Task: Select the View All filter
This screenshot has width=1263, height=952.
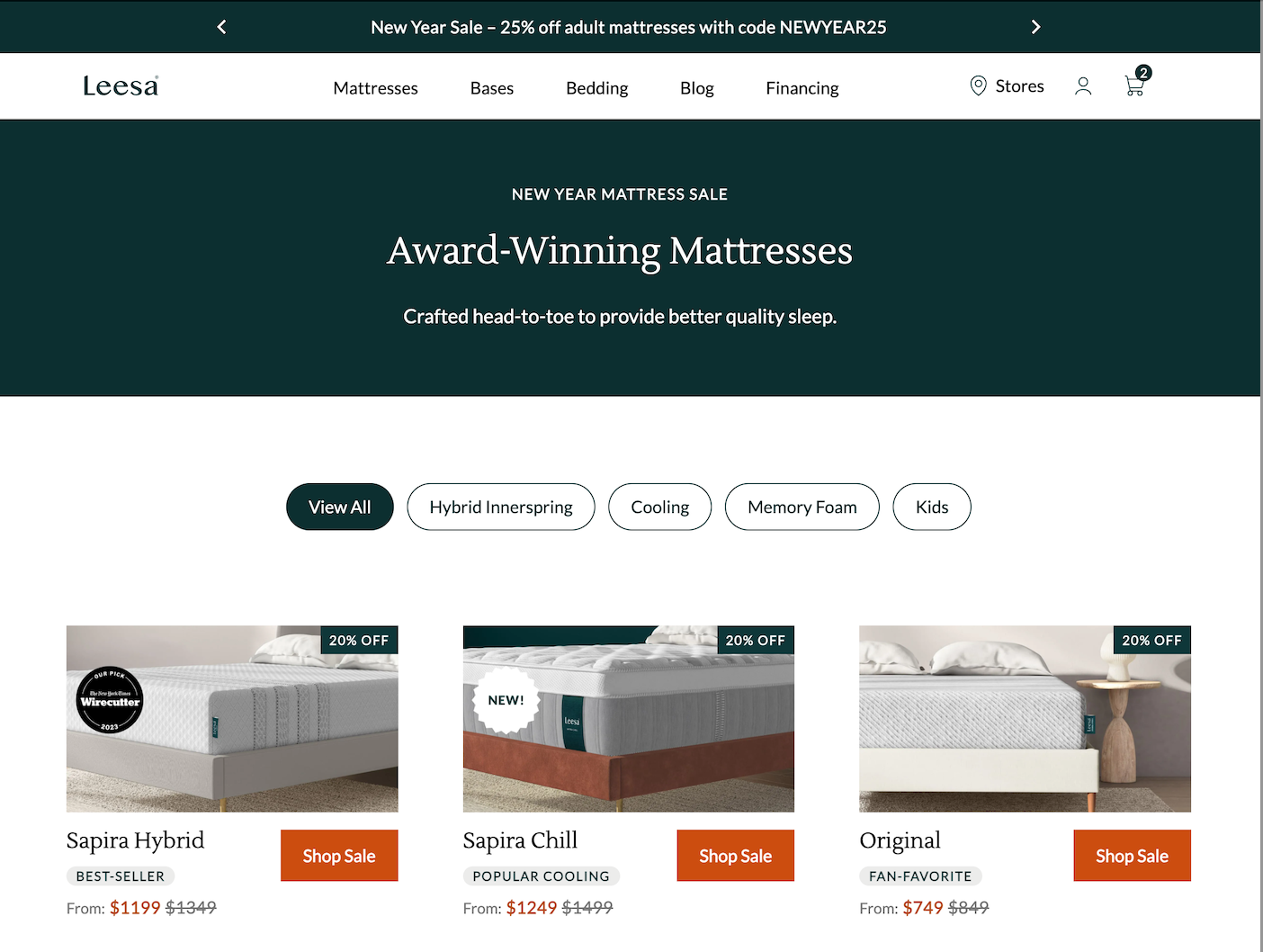Action: pos(340,507)
